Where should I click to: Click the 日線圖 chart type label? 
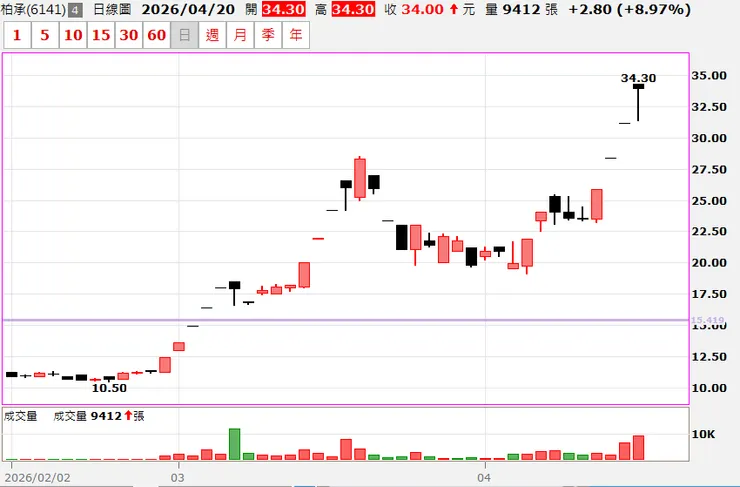coord(112,9)
